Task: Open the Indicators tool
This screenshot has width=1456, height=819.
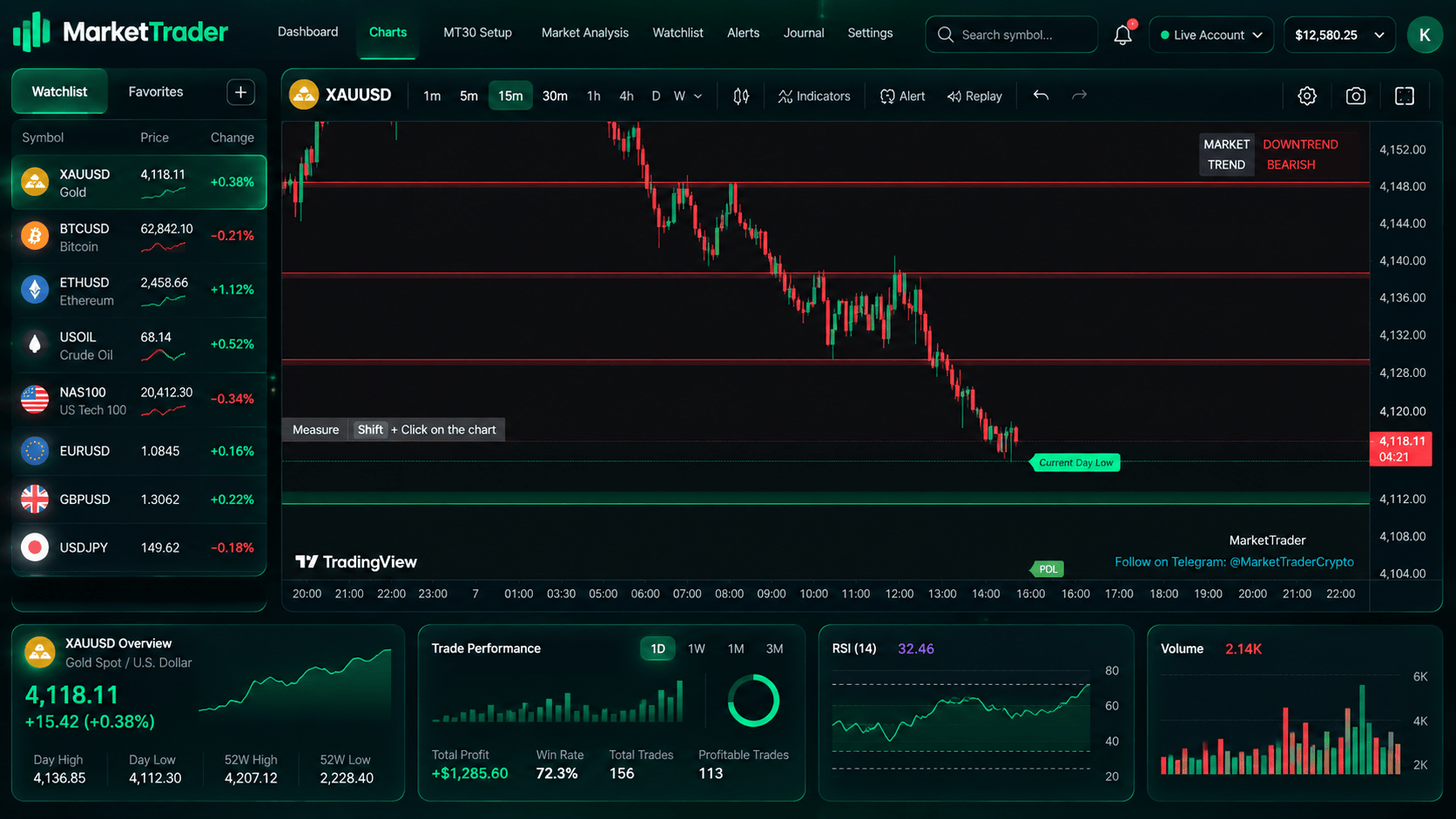Action: pos(814,96)
